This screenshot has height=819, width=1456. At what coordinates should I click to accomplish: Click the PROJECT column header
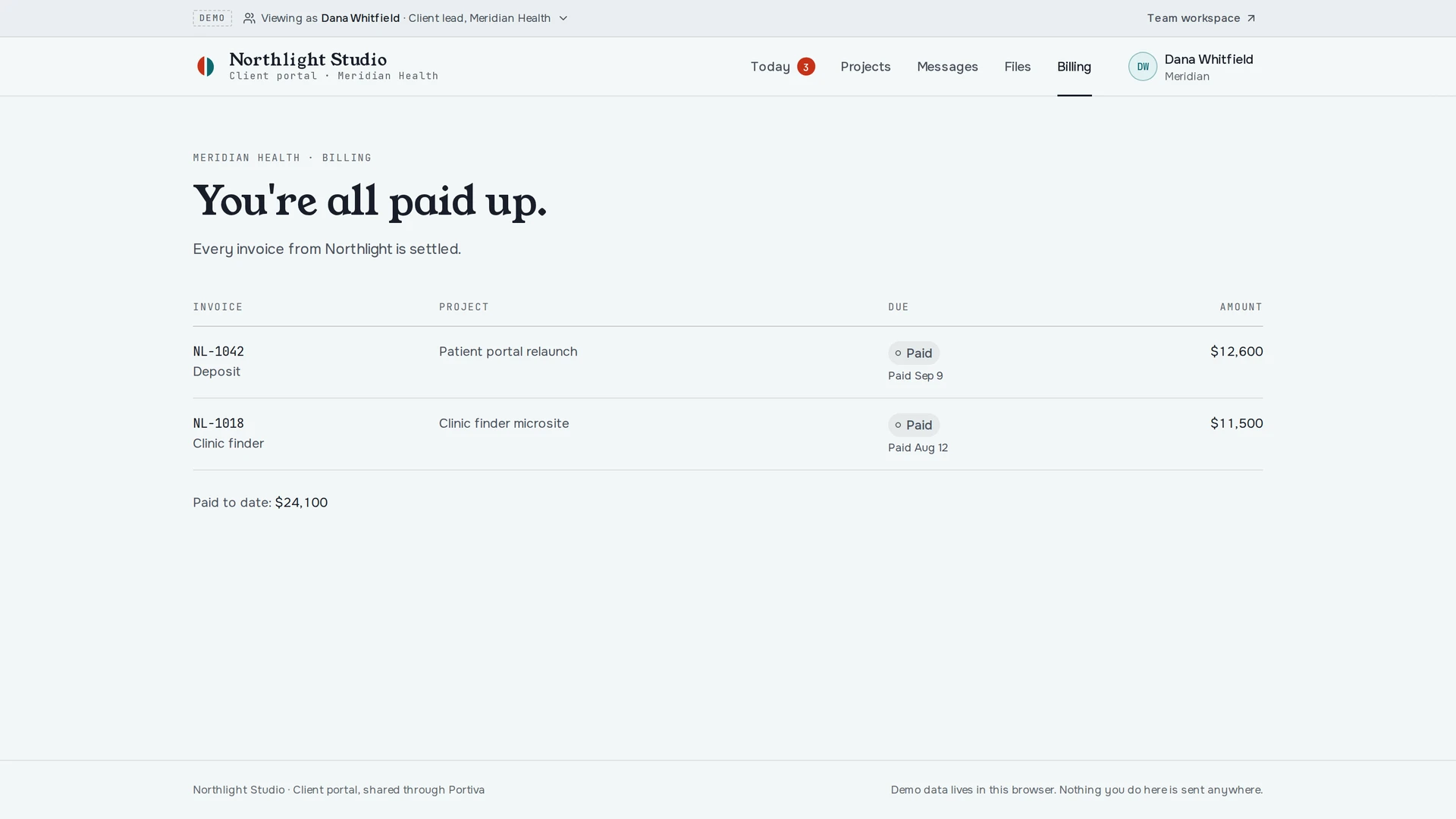(463, 307)
